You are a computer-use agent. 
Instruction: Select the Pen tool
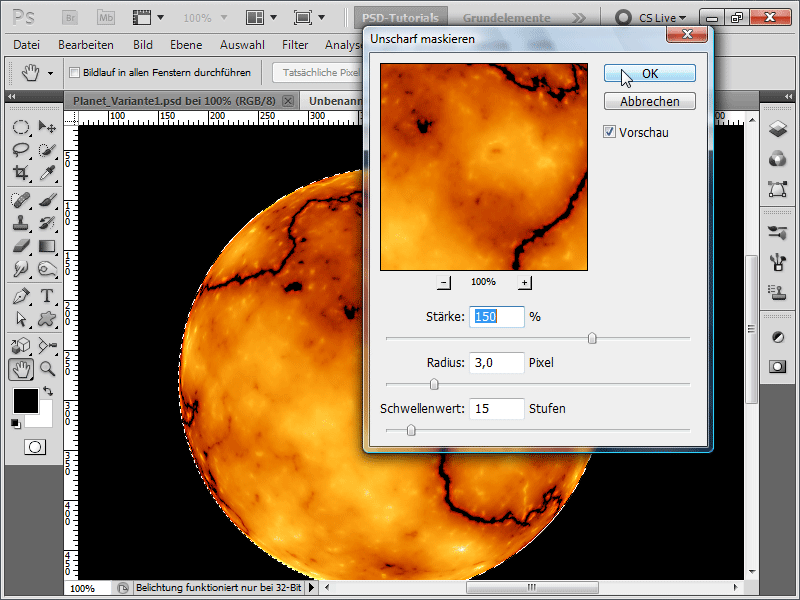click(20, 296)
